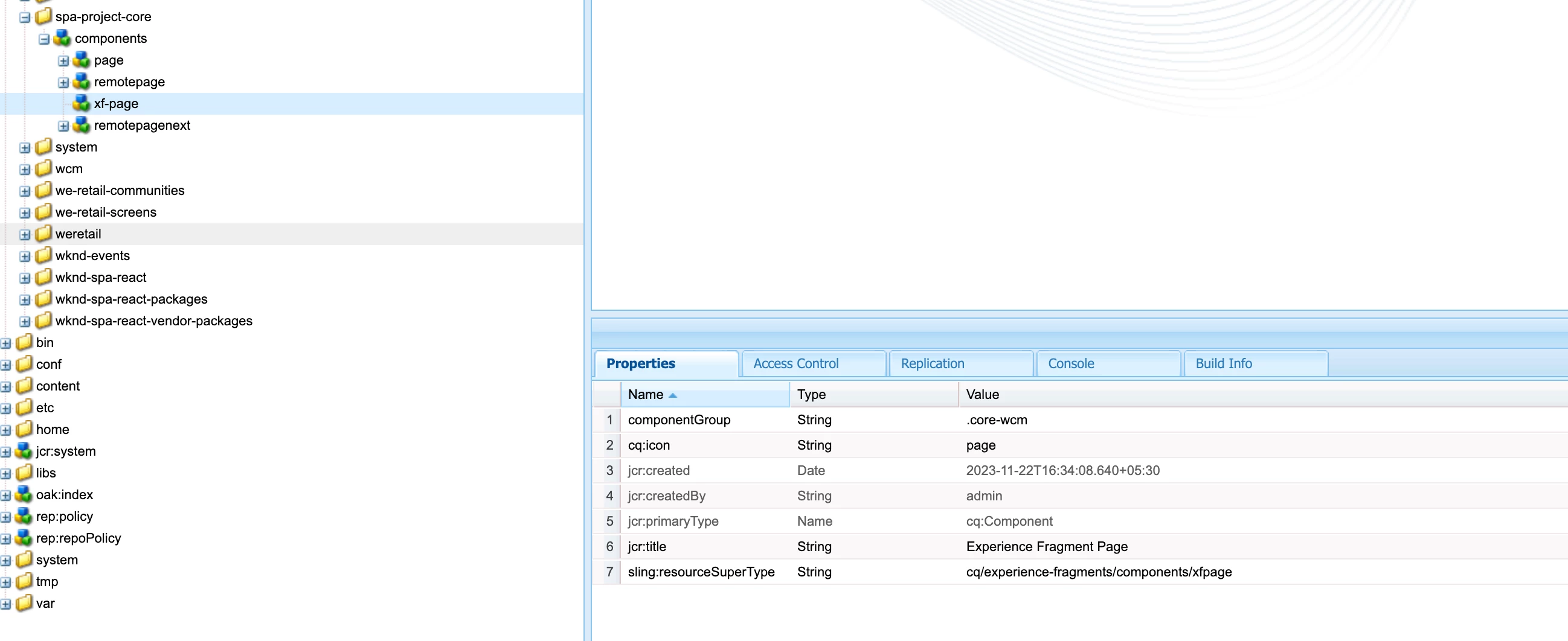Click the etc folder icon

[x=24, y=407]
